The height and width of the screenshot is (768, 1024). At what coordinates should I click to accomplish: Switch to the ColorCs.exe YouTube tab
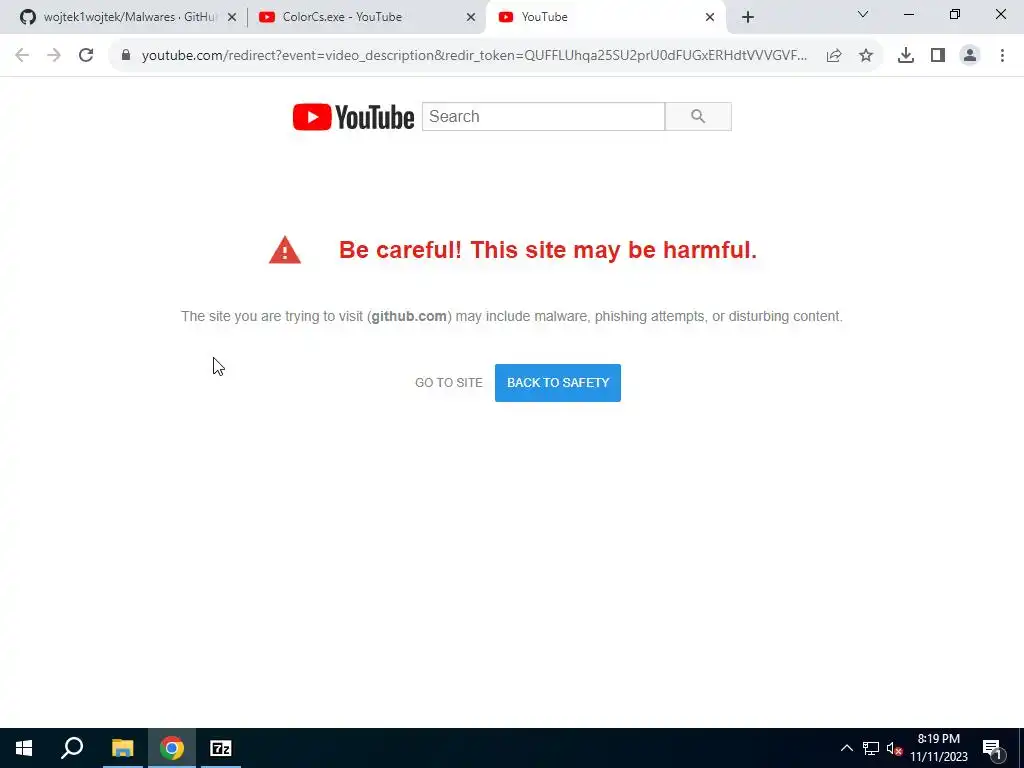366,17
